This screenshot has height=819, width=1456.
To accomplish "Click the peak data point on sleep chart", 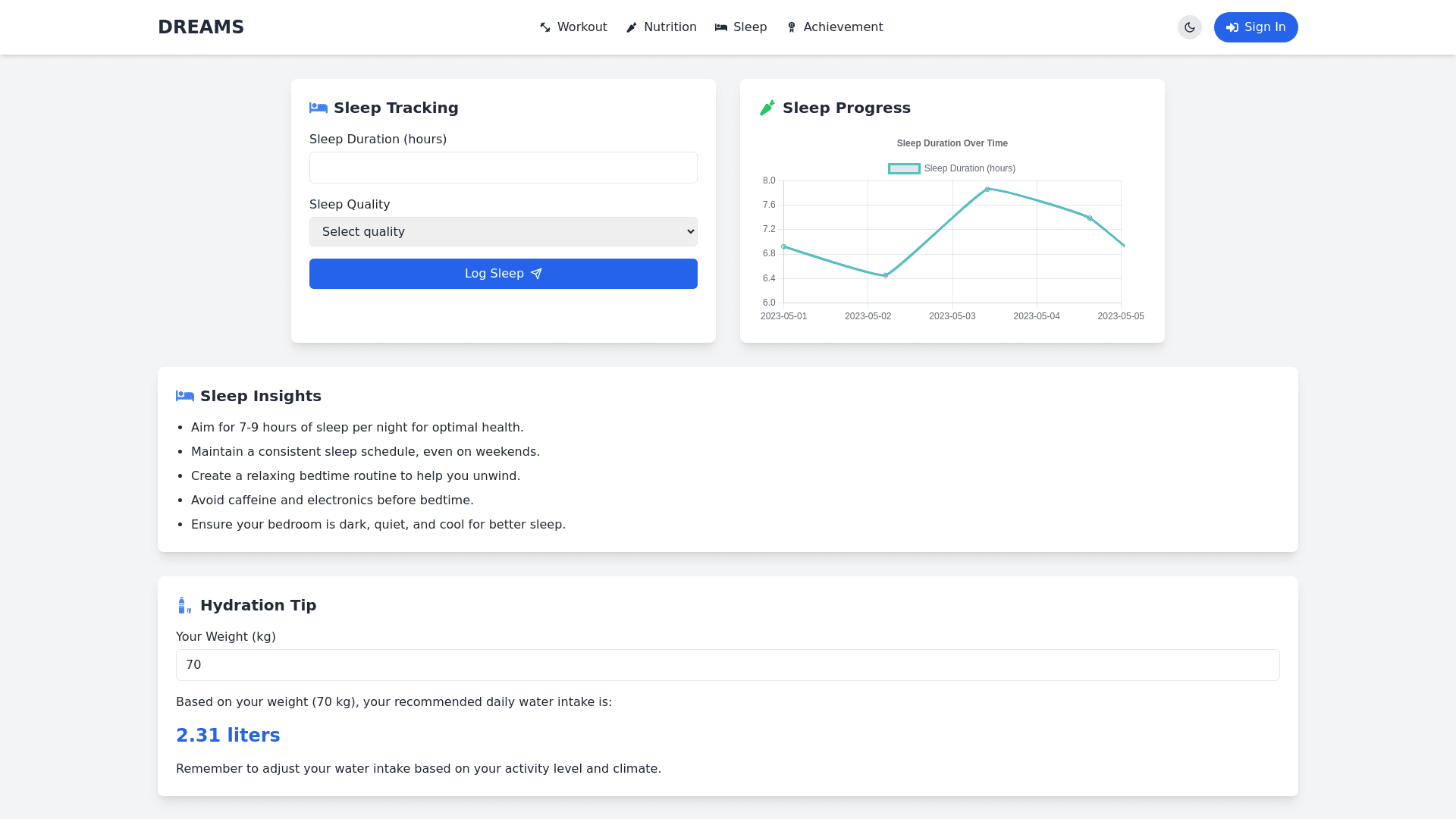I will [987, 189].
